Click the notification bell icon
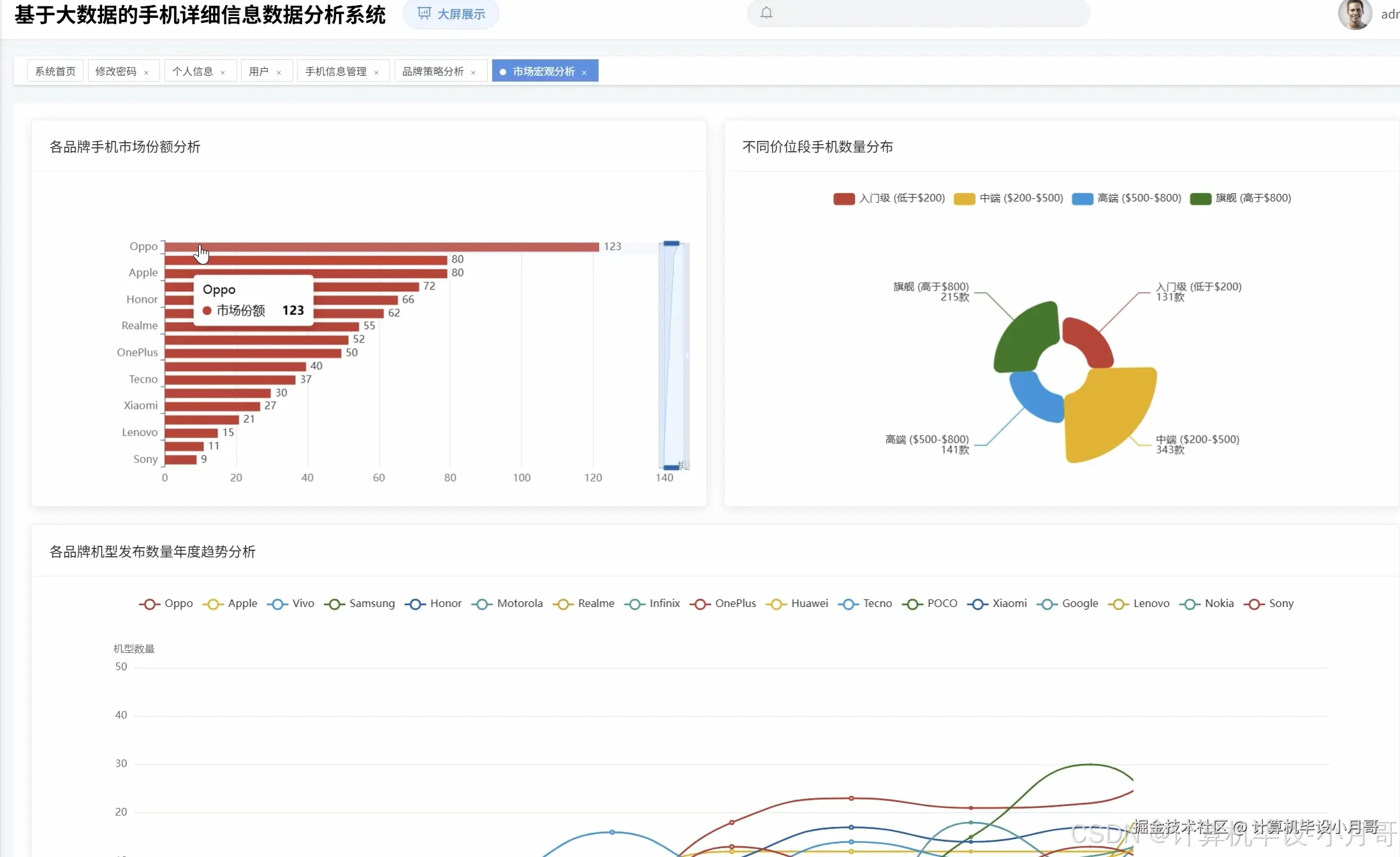The width and height of the screenshot is (1400, 857). coord(766,13)
